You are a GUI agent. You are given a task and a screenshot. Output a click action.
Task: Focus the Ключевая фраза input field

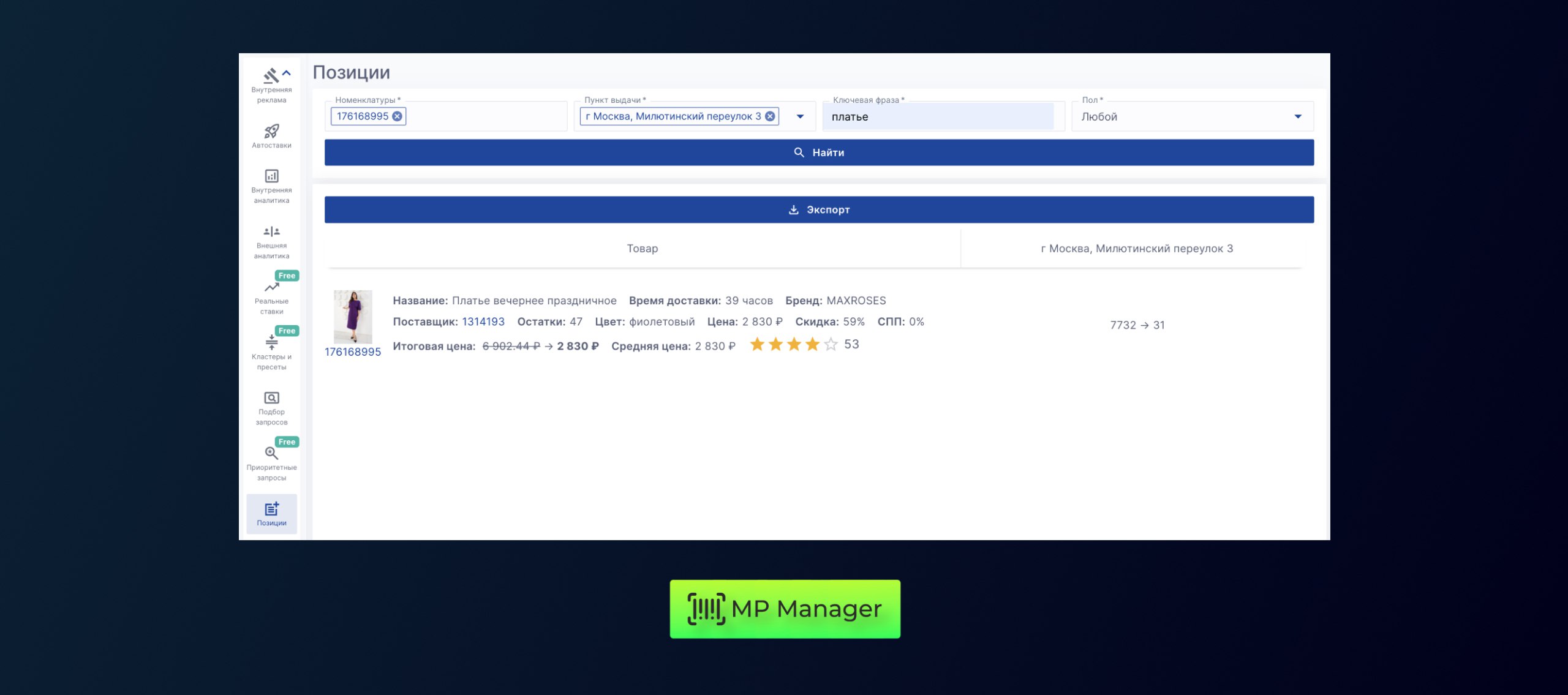pyautogui.click(x=937, y=116)
